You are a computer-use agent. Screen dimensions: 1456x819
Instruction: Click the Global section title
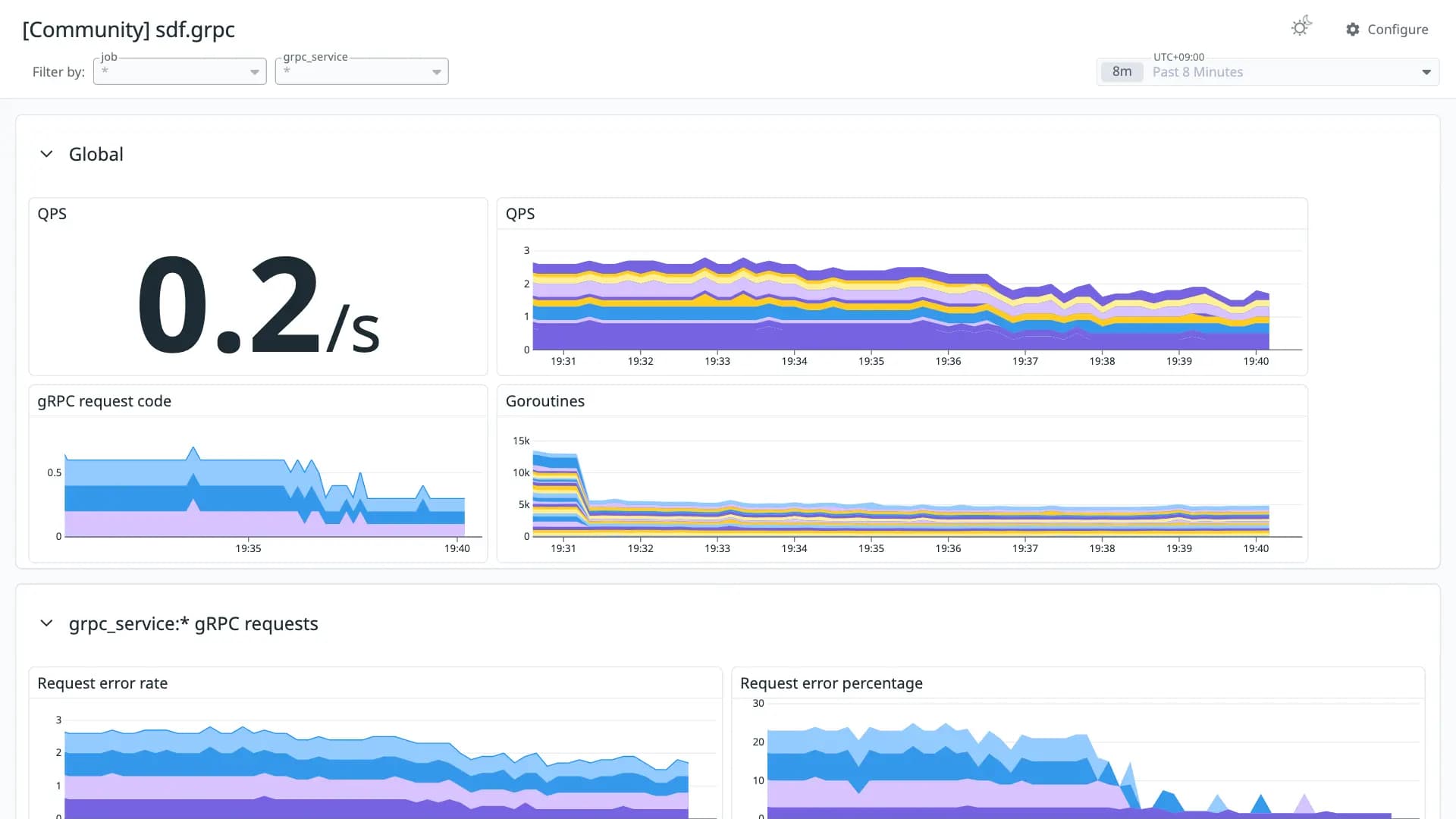coord(96,154)
